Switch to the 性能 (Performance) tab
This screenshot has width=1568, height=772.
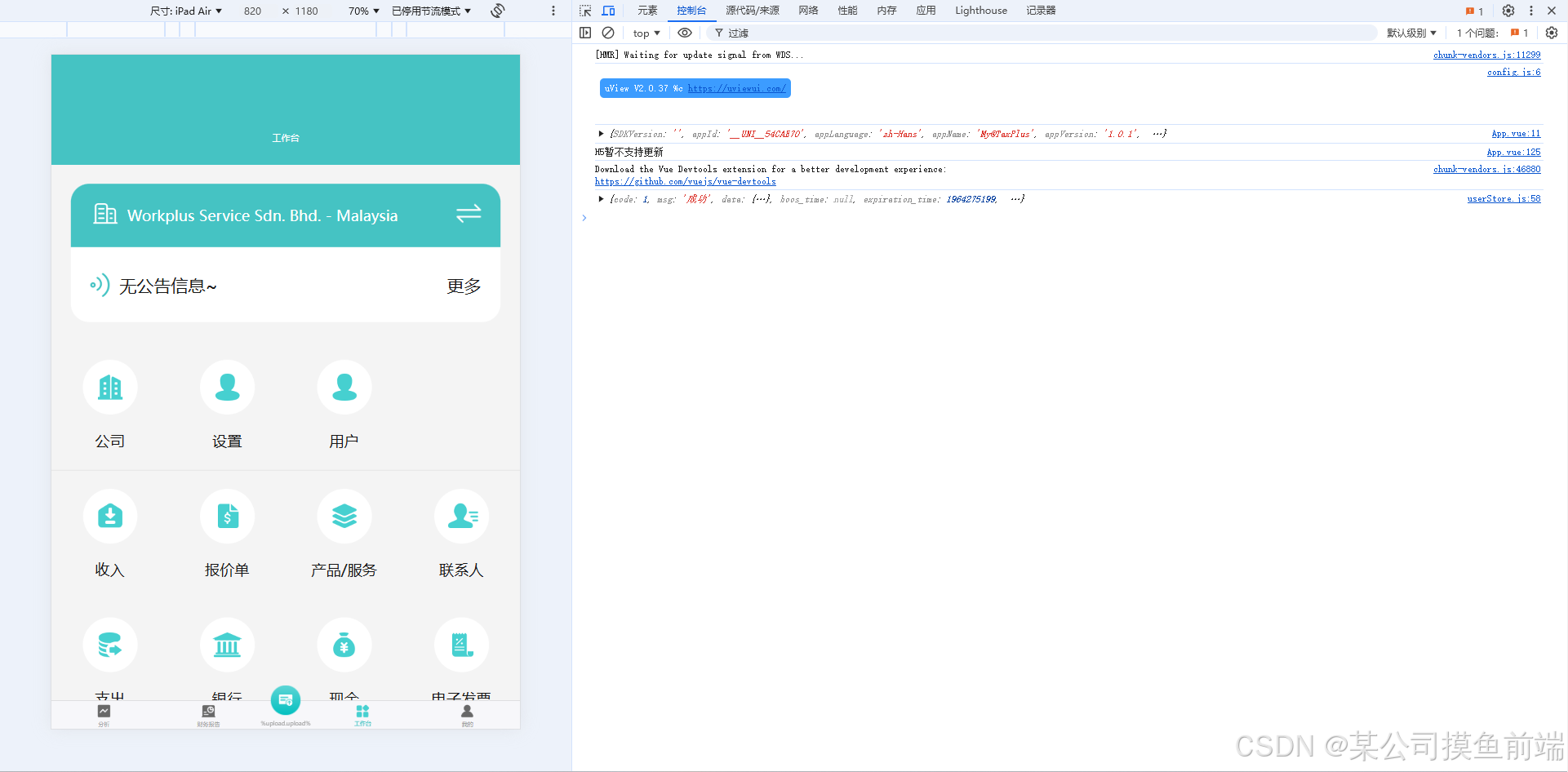coord(847,11)
